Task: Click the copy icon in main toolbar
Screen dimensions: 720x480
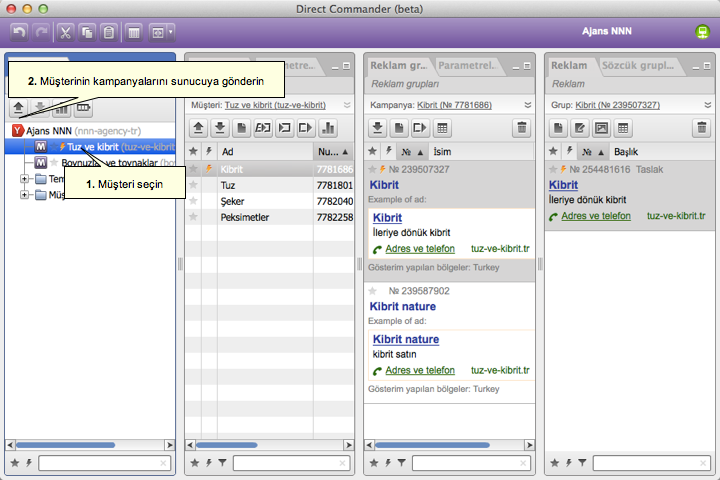Action: pos(87,33)
